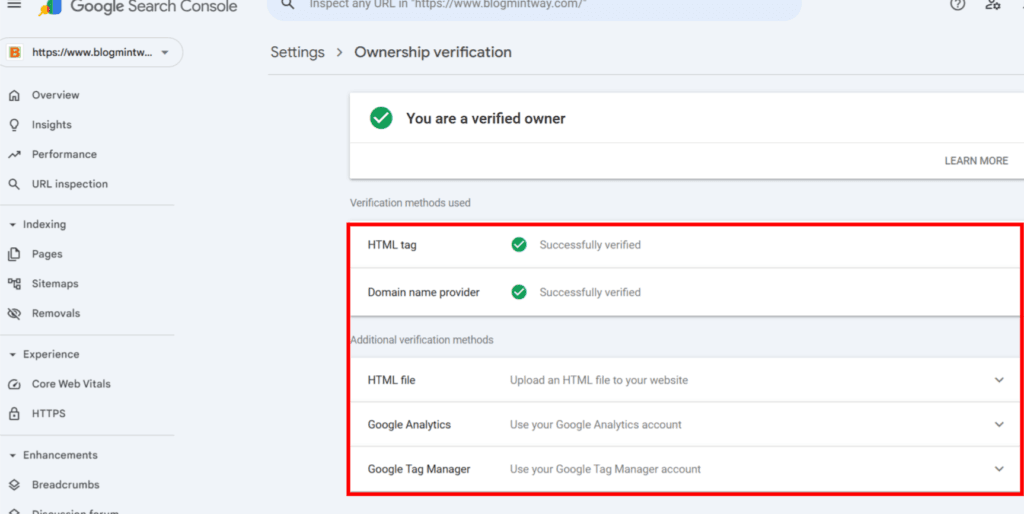Click the 'Verification methods used' label
The height and width of the screenshot is (514, 1024).
410,203
